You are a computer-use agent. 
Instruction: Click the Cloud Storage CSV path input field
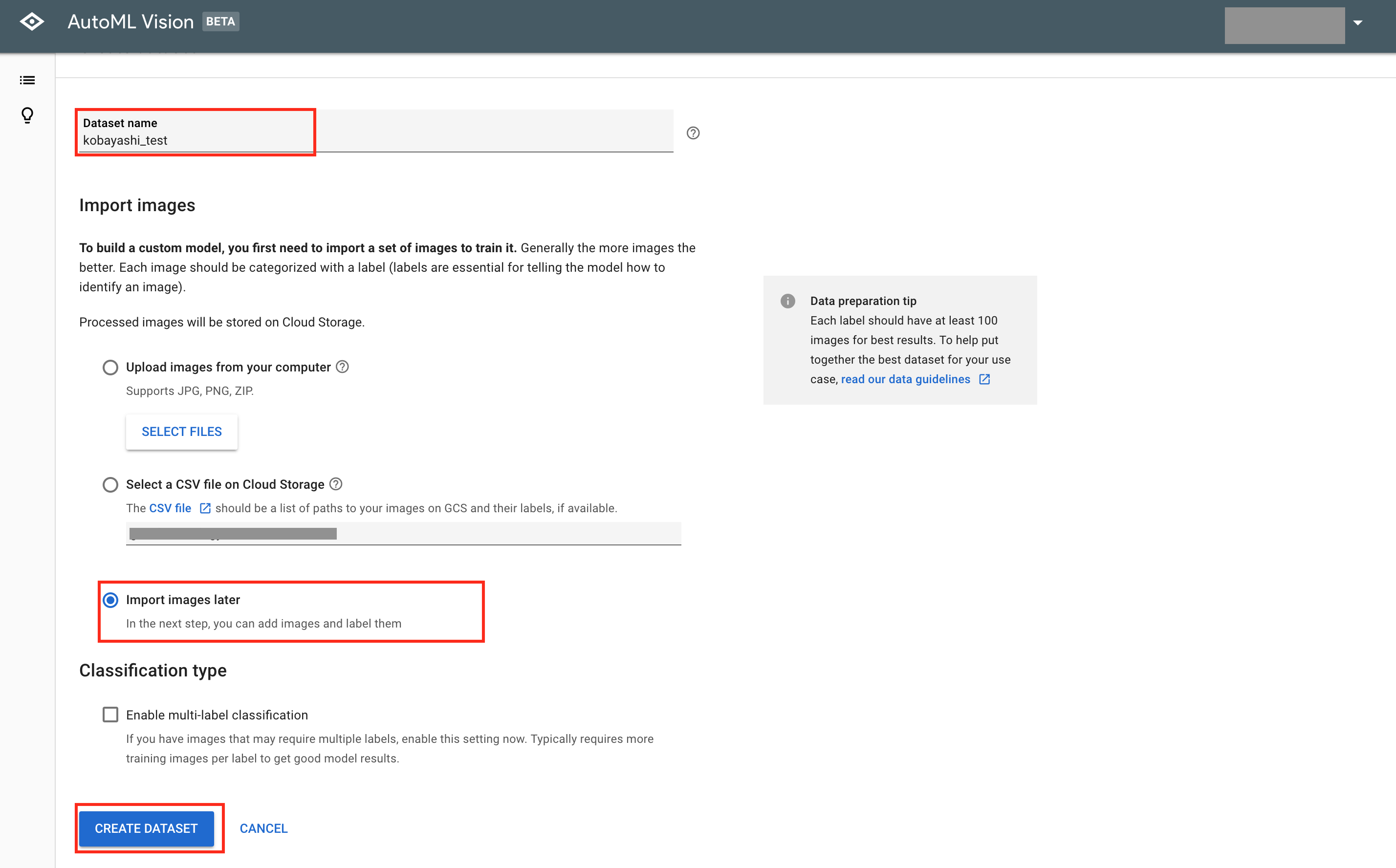click(404, 533)
